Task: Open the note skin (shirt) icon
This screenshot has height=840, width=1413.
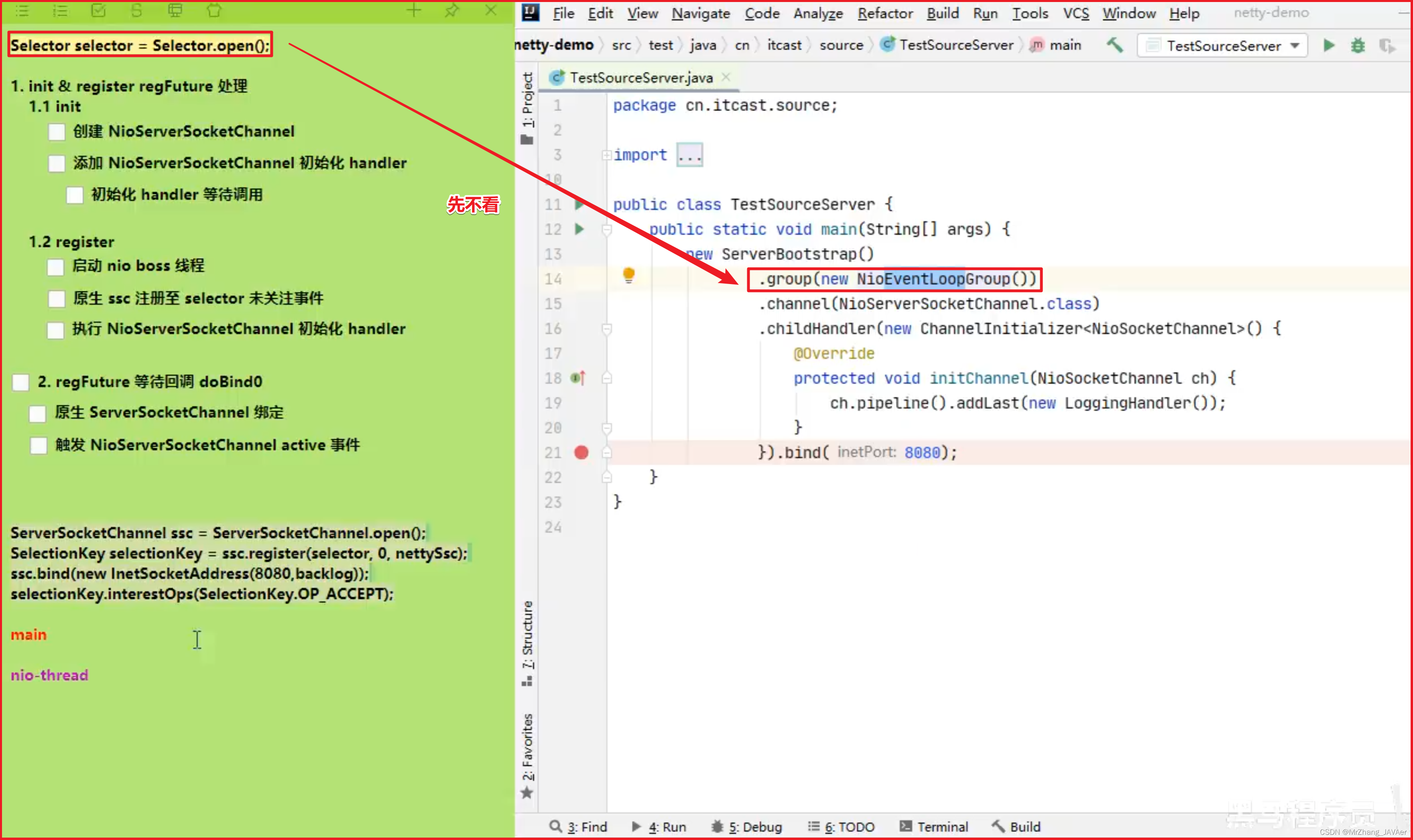Action: (214, 10)
